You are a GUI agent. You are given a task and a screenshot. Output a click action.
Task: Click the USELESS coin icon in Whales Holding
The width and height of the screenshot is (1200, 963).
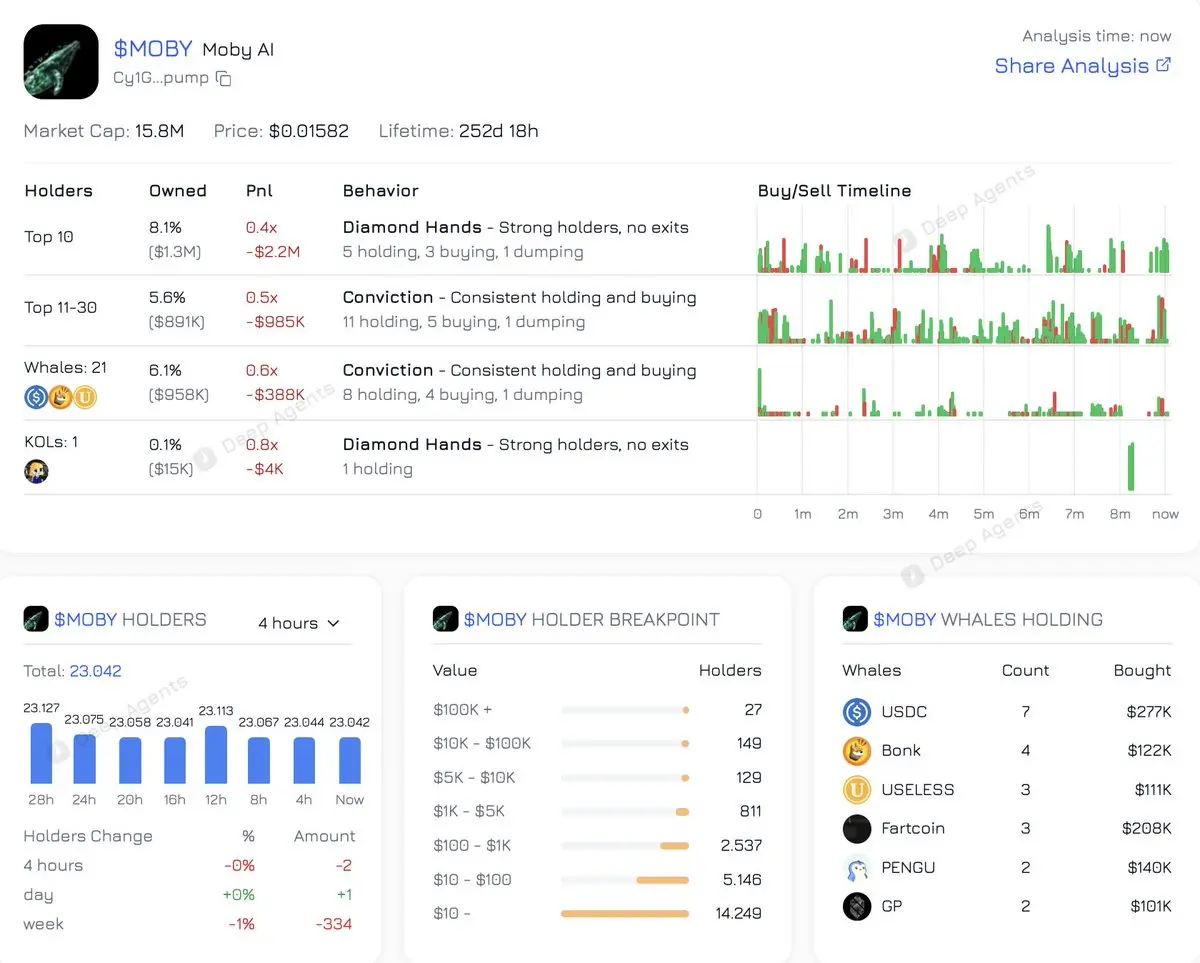click(x=857, y=790)
